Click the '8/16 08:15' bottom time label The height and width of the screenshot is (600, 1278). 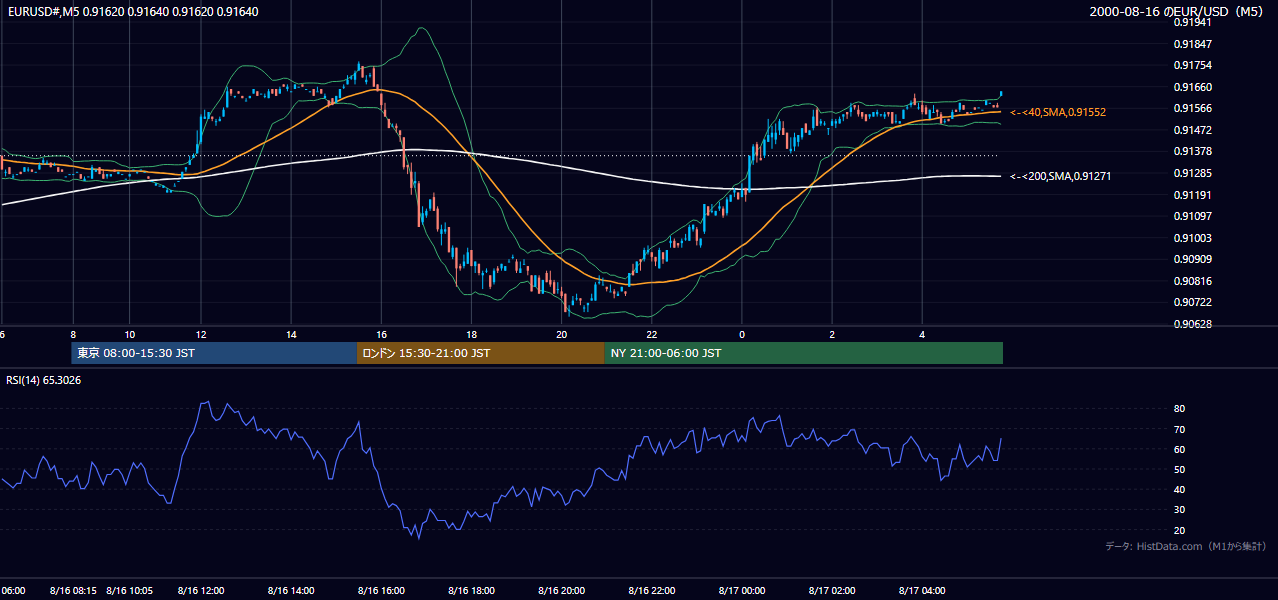73,591
